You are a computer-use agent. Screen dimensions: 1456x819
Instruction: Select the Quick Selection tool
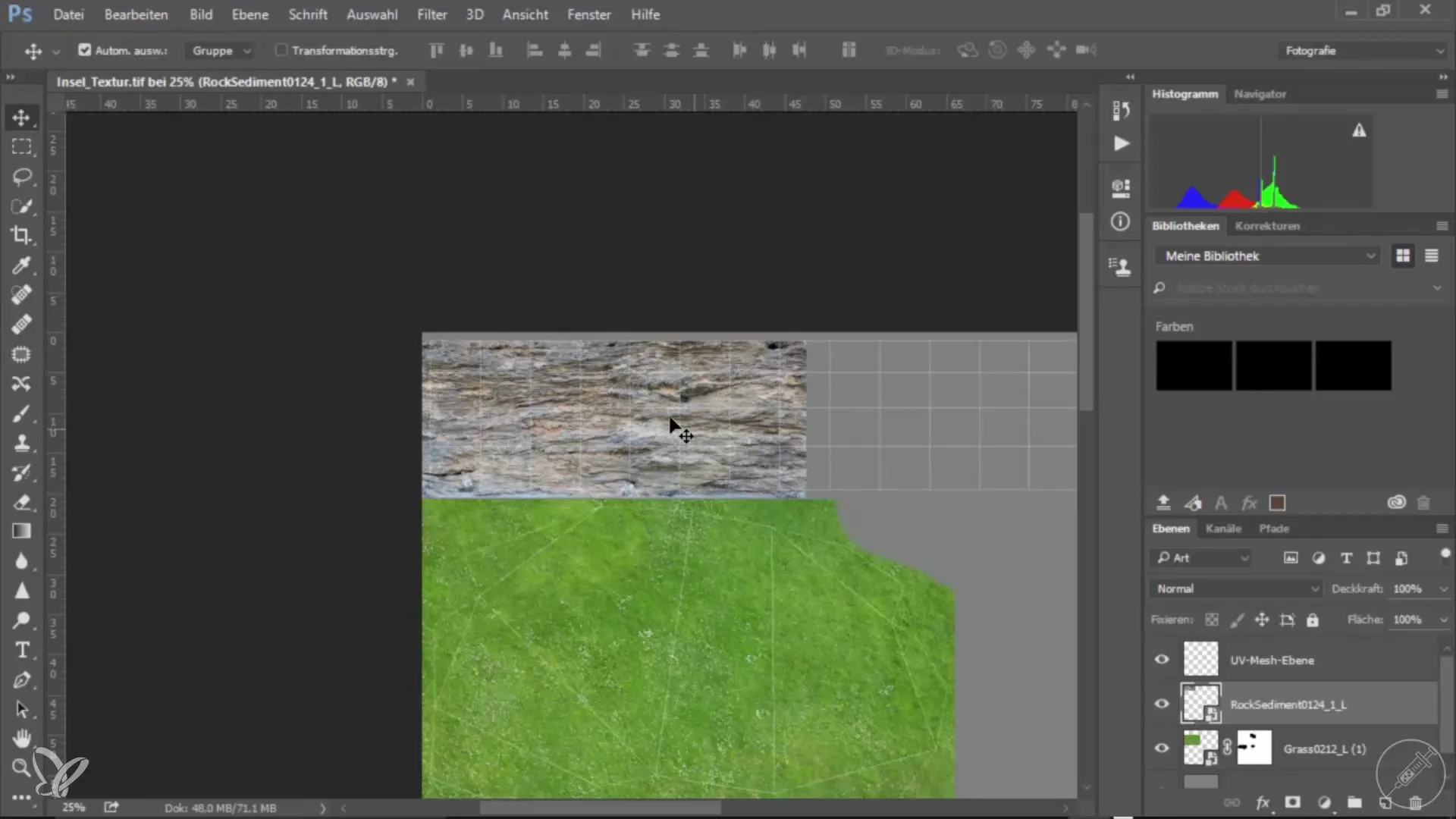21,206
